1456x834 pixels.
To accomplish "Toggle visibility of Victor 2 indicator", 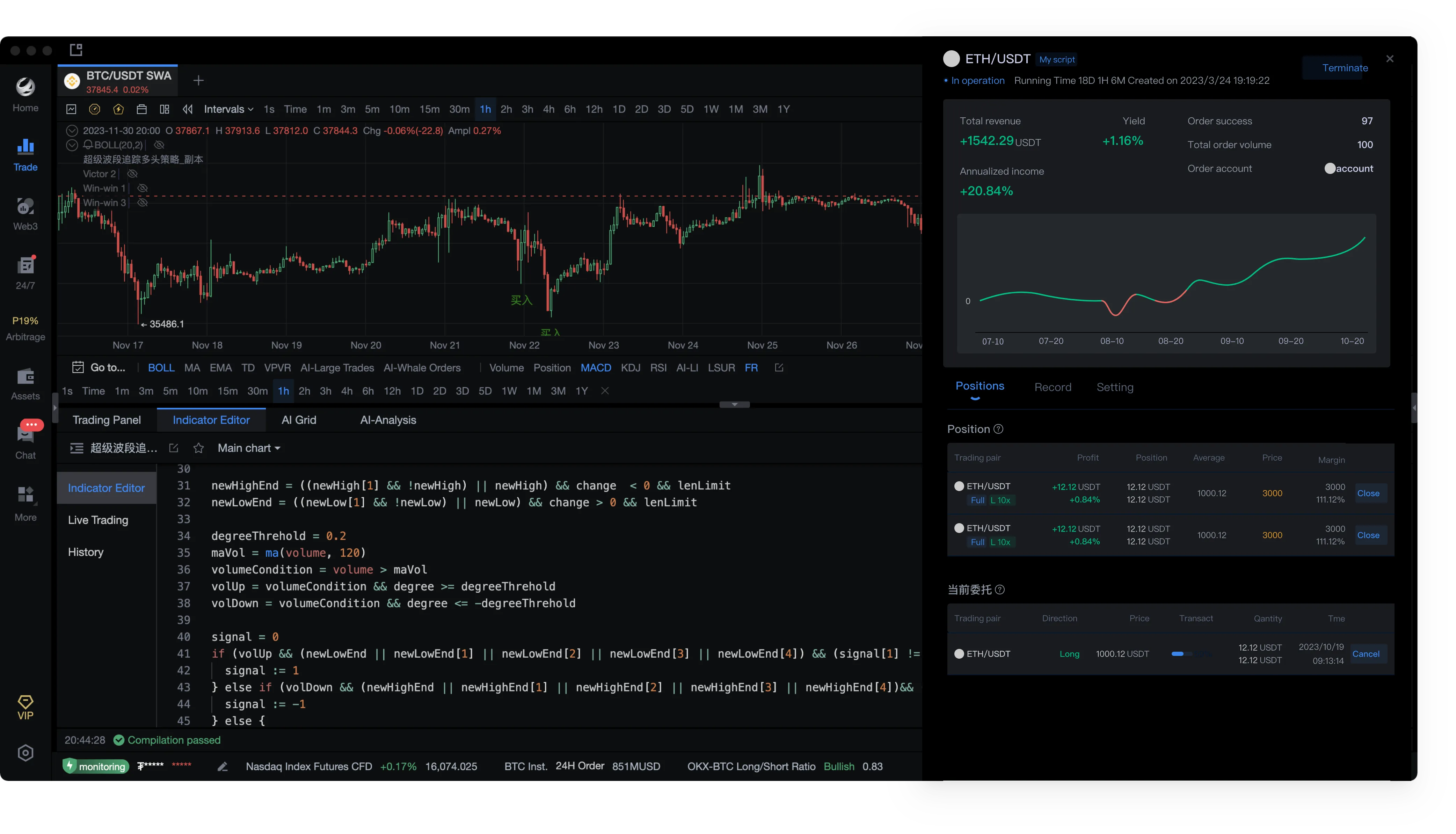I will (133, 174).
